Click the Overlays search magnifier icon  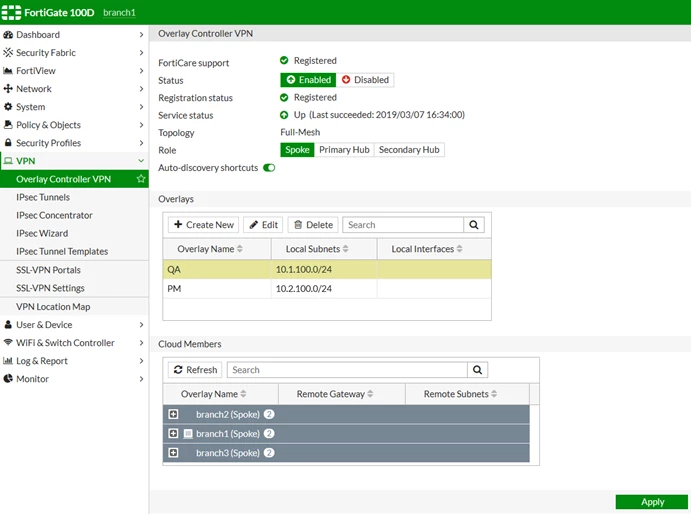(x=474, y=225)
